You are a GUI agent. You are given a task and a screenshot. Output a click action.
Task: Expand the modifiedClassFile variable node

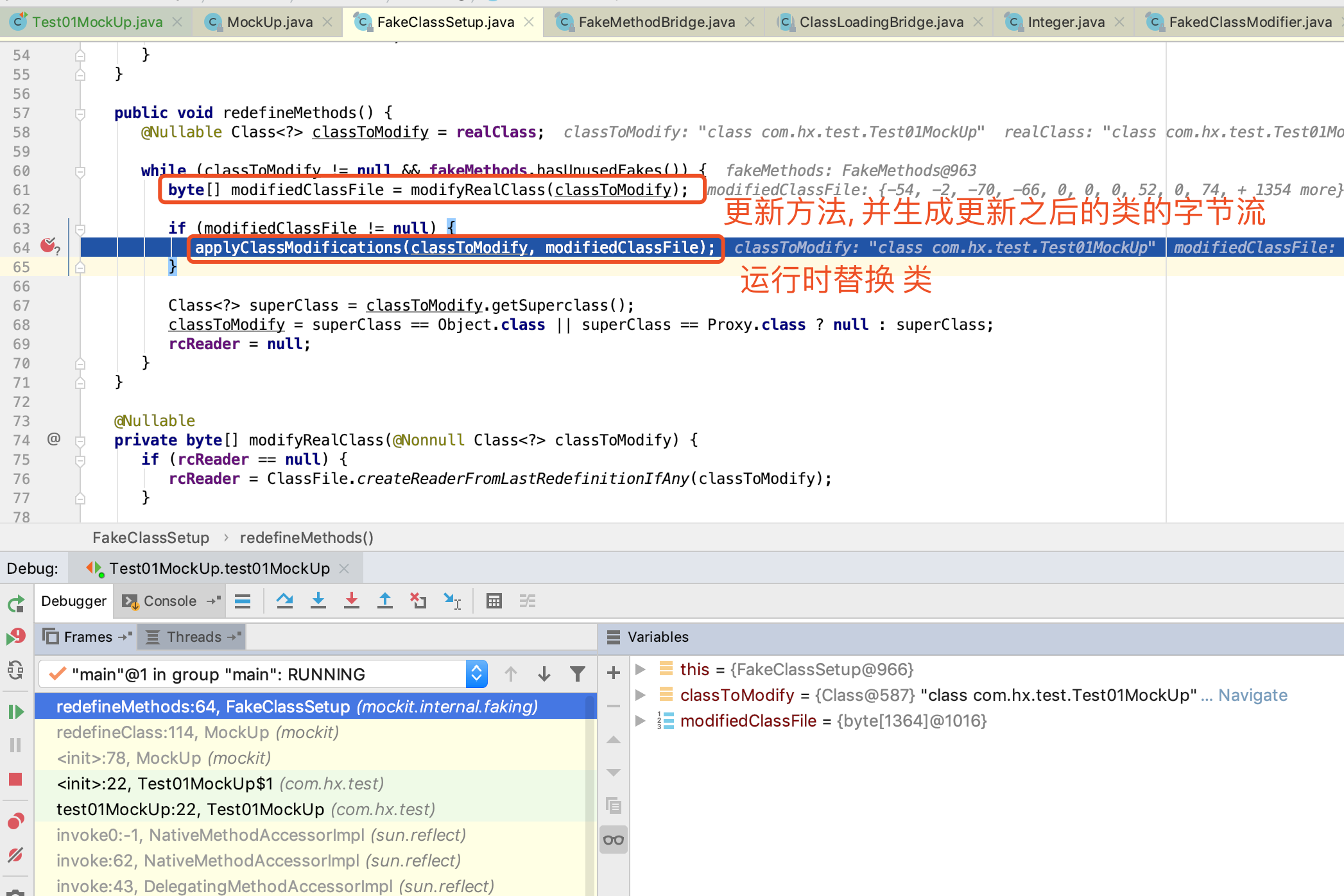point(640,721)
